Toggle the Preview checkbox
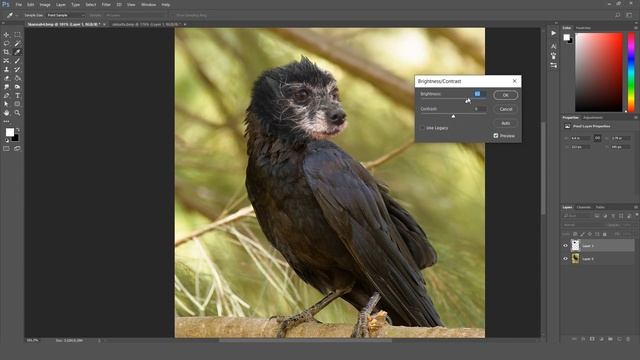Viewport: 640px width, 360px height. coord(496,136)
